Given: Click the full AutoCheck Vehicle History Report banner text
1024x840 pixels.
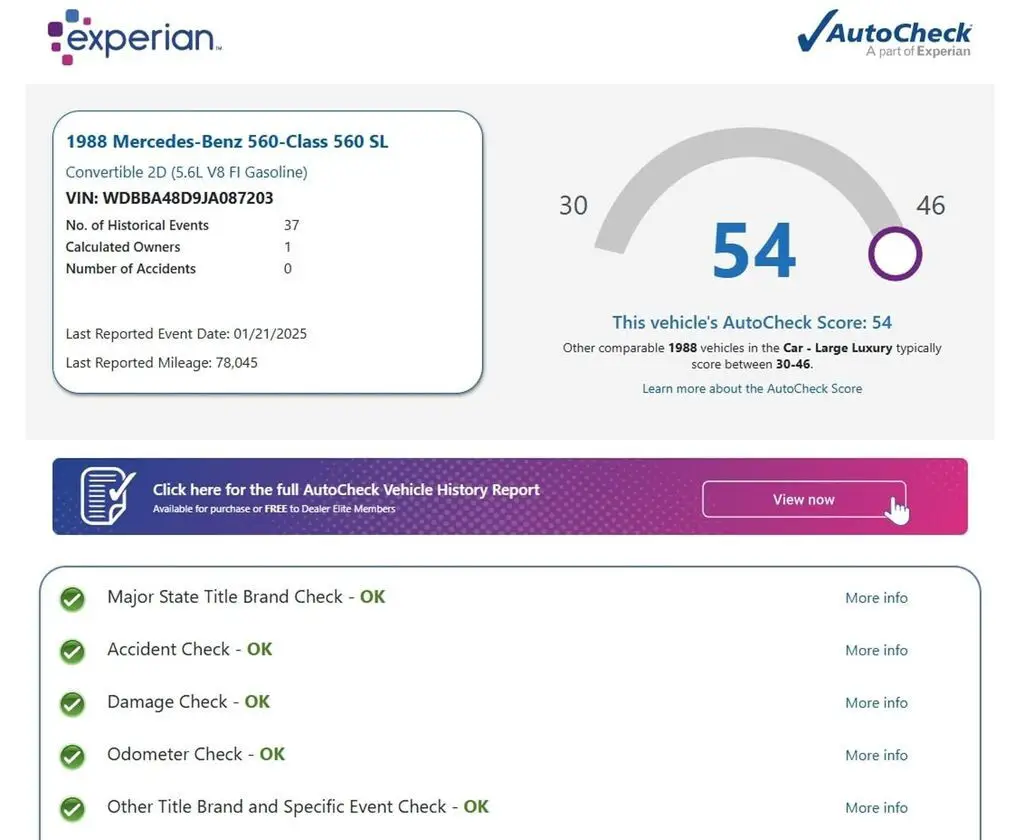Looking at the screenshot, I should pyautogui.click(x=346, y=490).
